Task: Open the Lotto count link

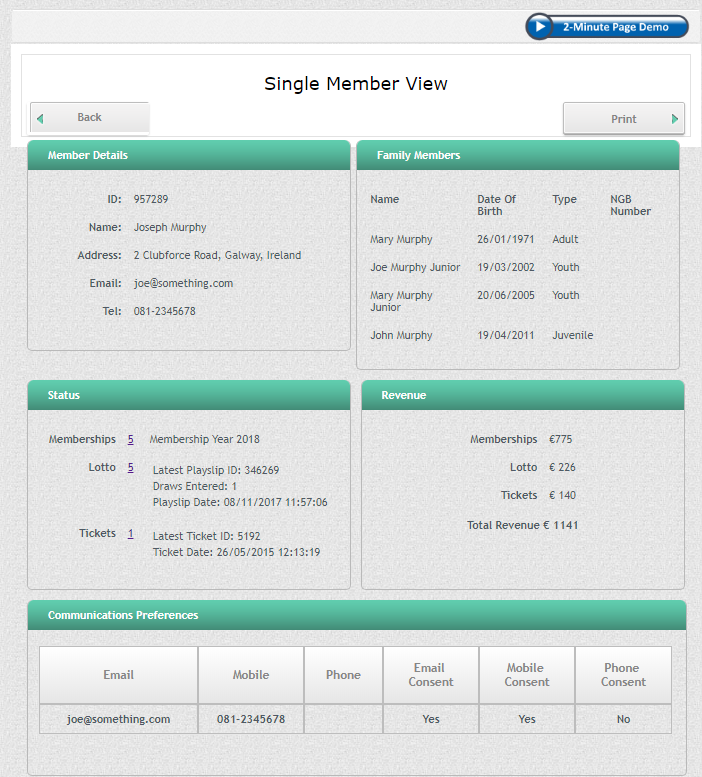Action: point(130,467)
